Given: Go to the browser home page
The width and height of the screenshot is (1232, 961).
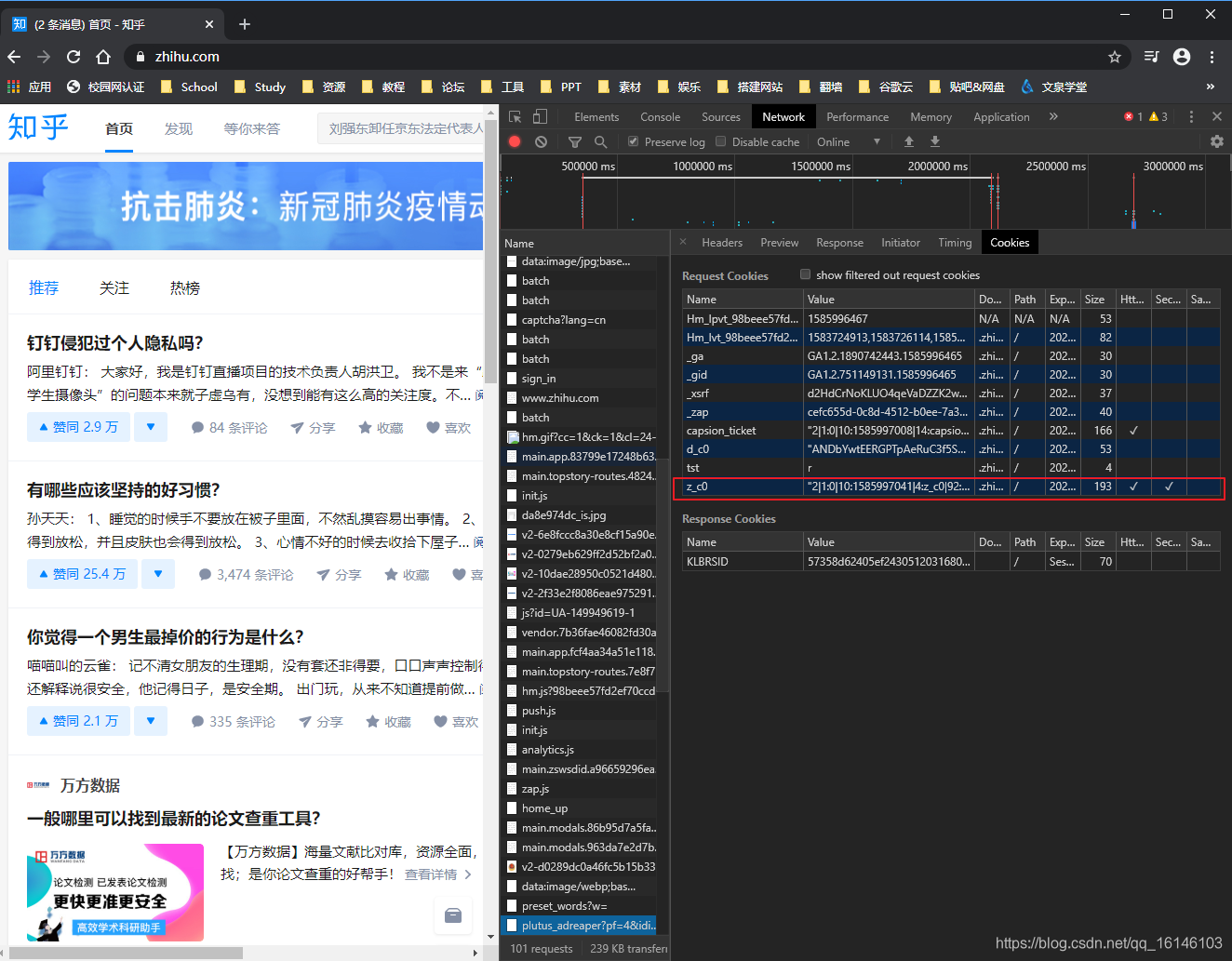Looking at the screenshot, I should [x=103, y=57].
